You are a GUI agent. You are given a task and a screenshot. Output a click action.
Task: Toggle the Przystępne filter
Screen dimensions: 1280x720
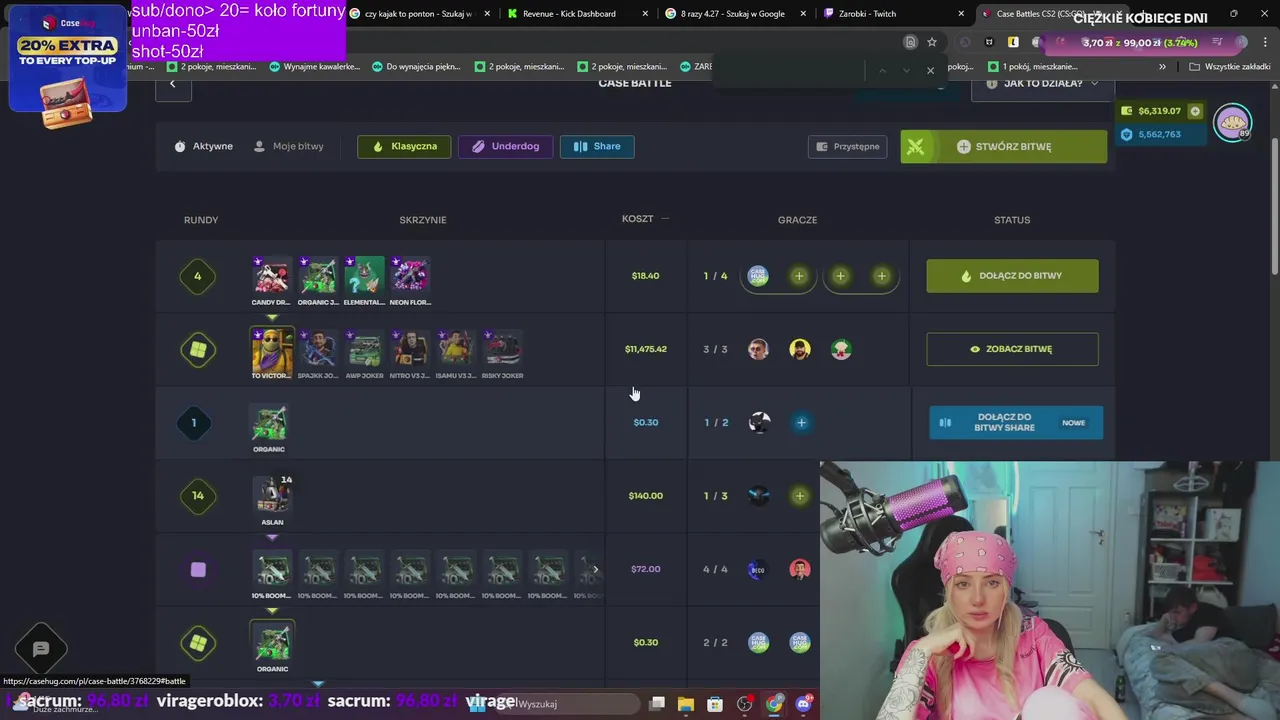point(847,146)
